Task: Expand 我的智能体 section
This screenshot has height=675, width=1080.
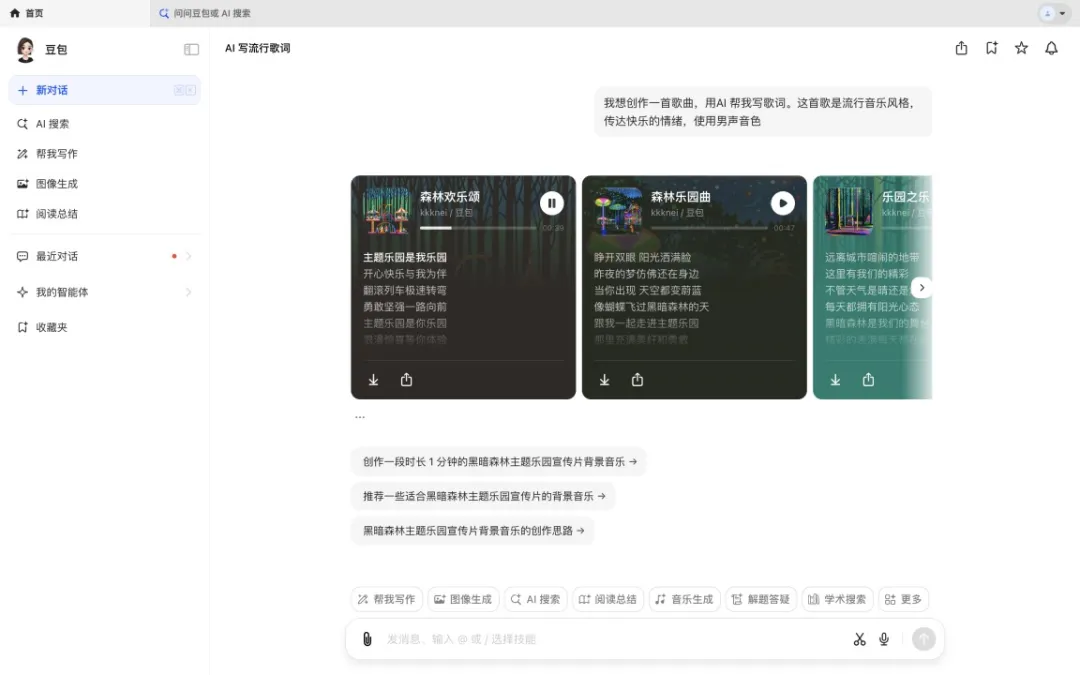Action: pos(188,292)
